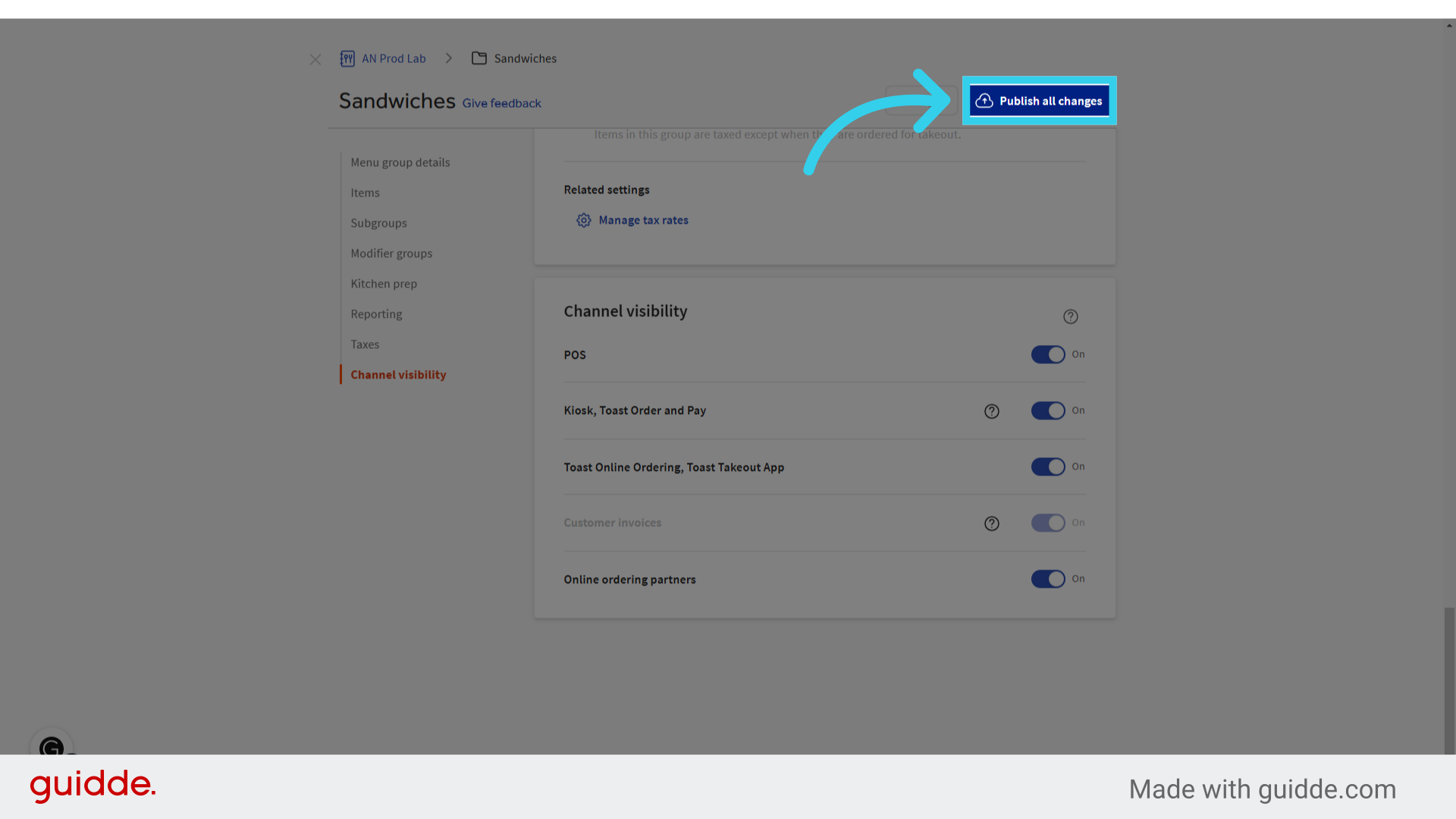The height and width of the screenshot is (819, 1456).
Task: Click the AN Prod Lab restaurant icon
Action: pos(347,58)
